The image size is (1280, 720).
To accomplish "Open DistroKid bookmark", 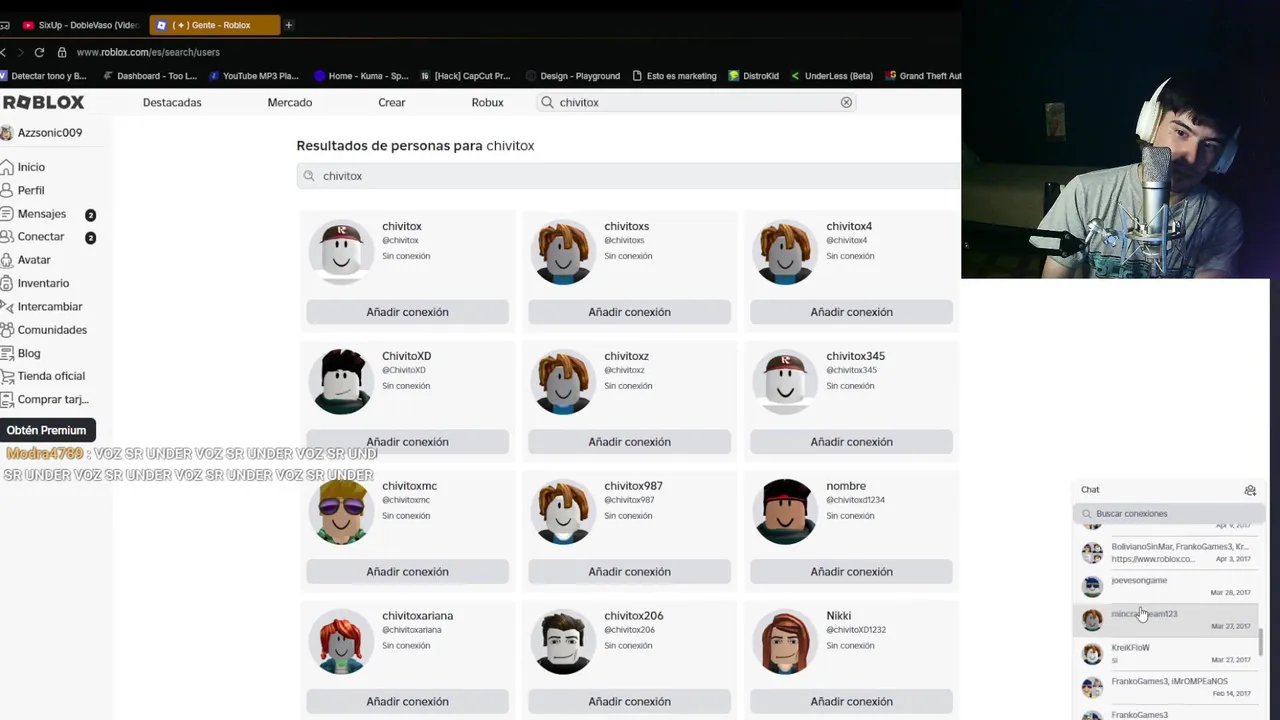I will click(x=754, y=76).
